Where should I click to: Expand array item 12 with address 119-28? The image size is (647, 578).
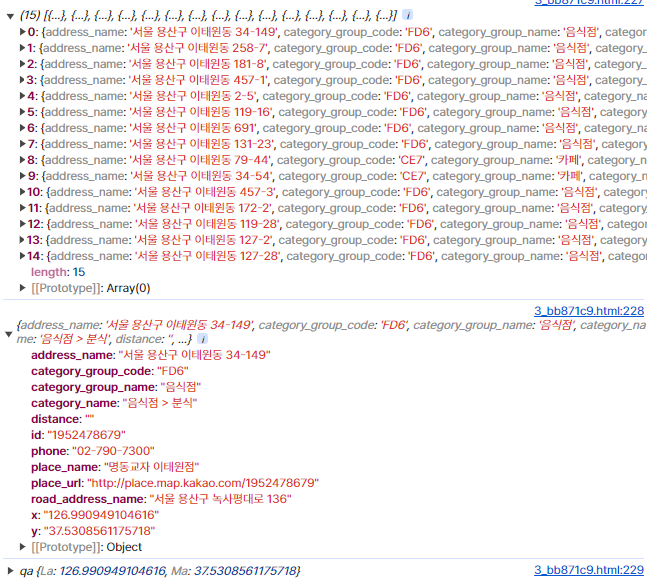tap(23, 224)
